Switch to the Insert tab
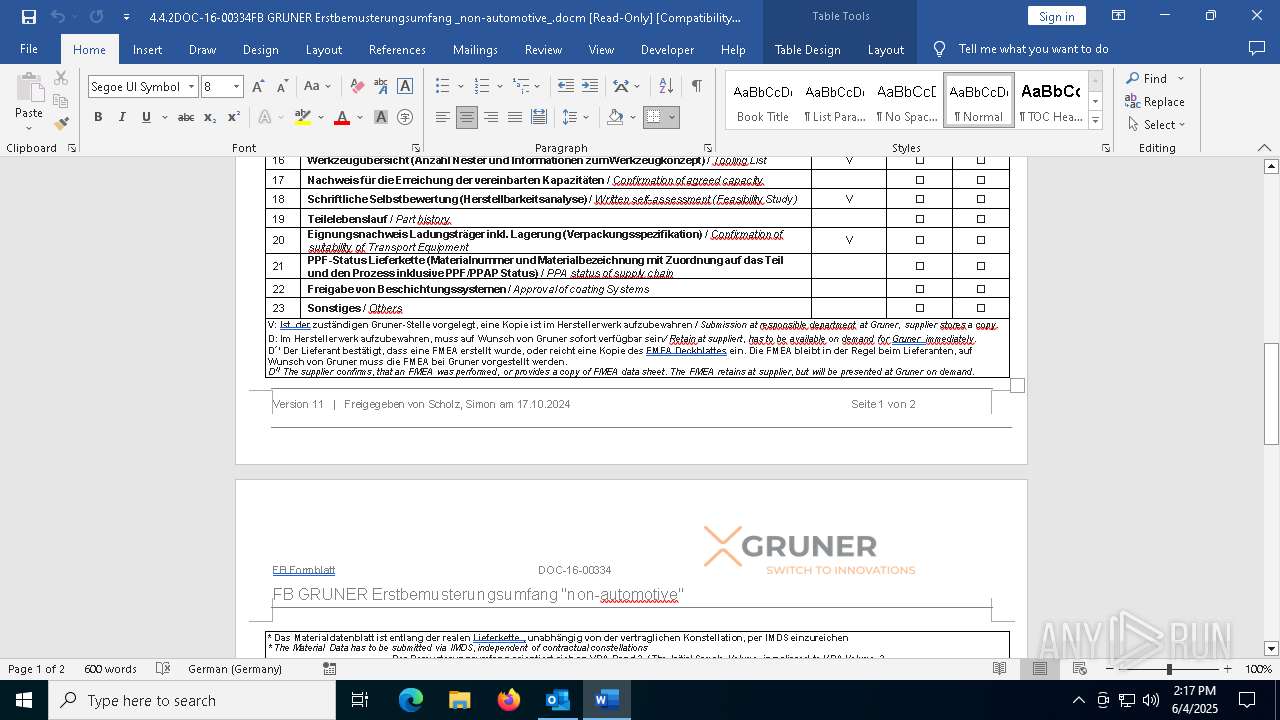This screenshot has width=1280, height=720. (147, 49)
